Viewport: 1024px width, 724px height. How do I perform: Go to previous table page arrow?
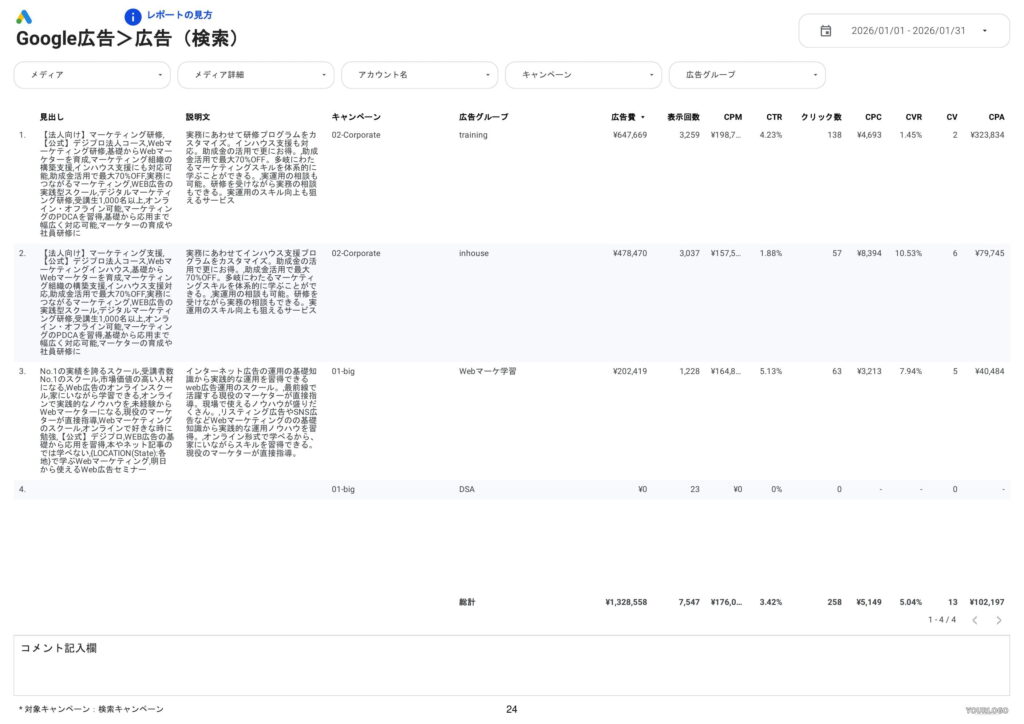(x=975, y=620)
